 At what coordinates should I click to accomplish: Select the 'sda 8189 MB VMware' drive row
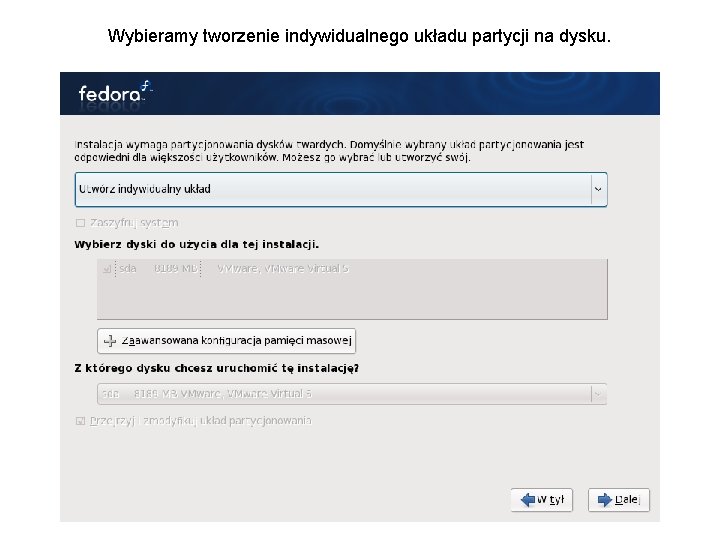click(x=352, y=269)
